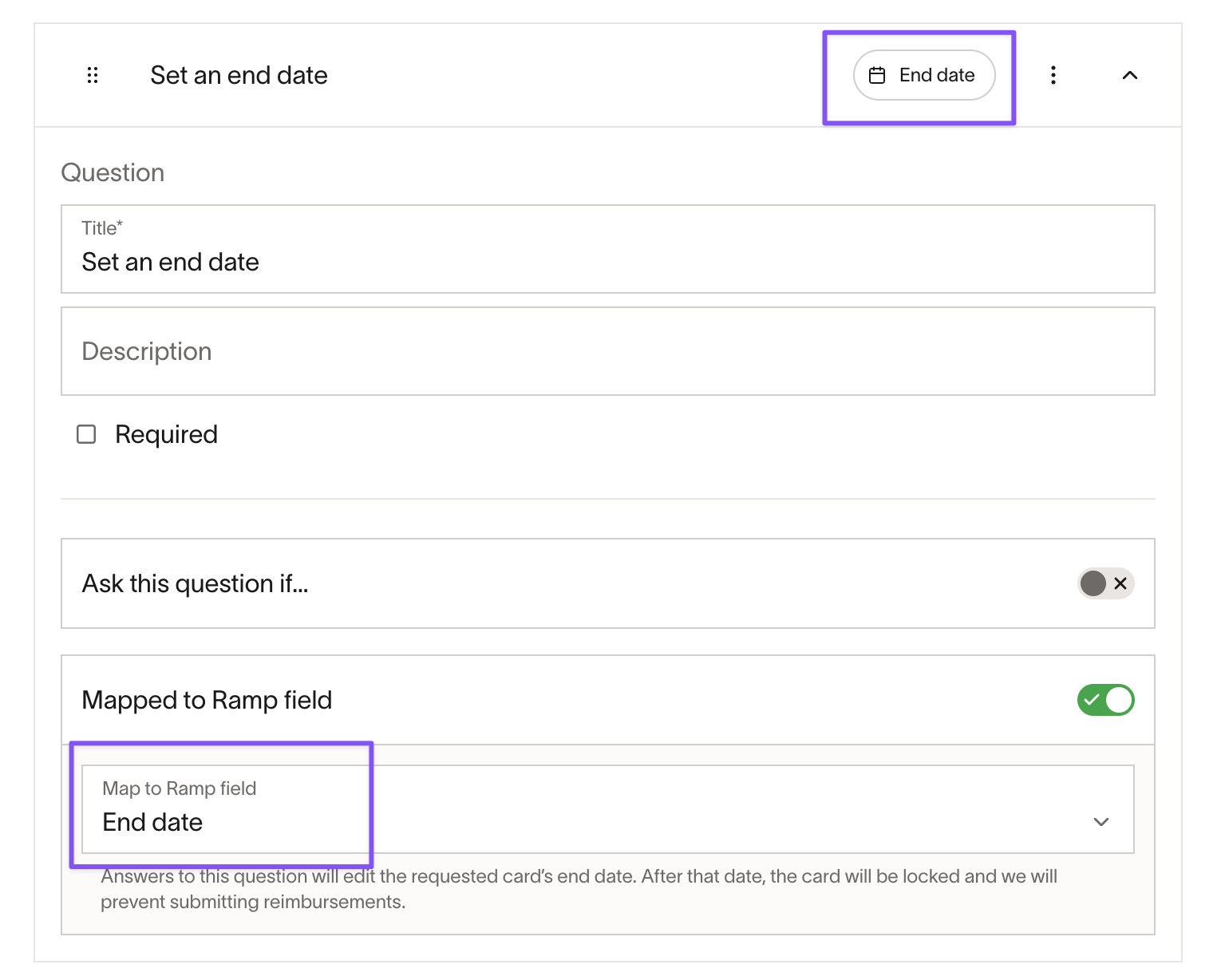
Task: Click the 'Mapped to Ramp field' row label
Action: pos(207,700)
